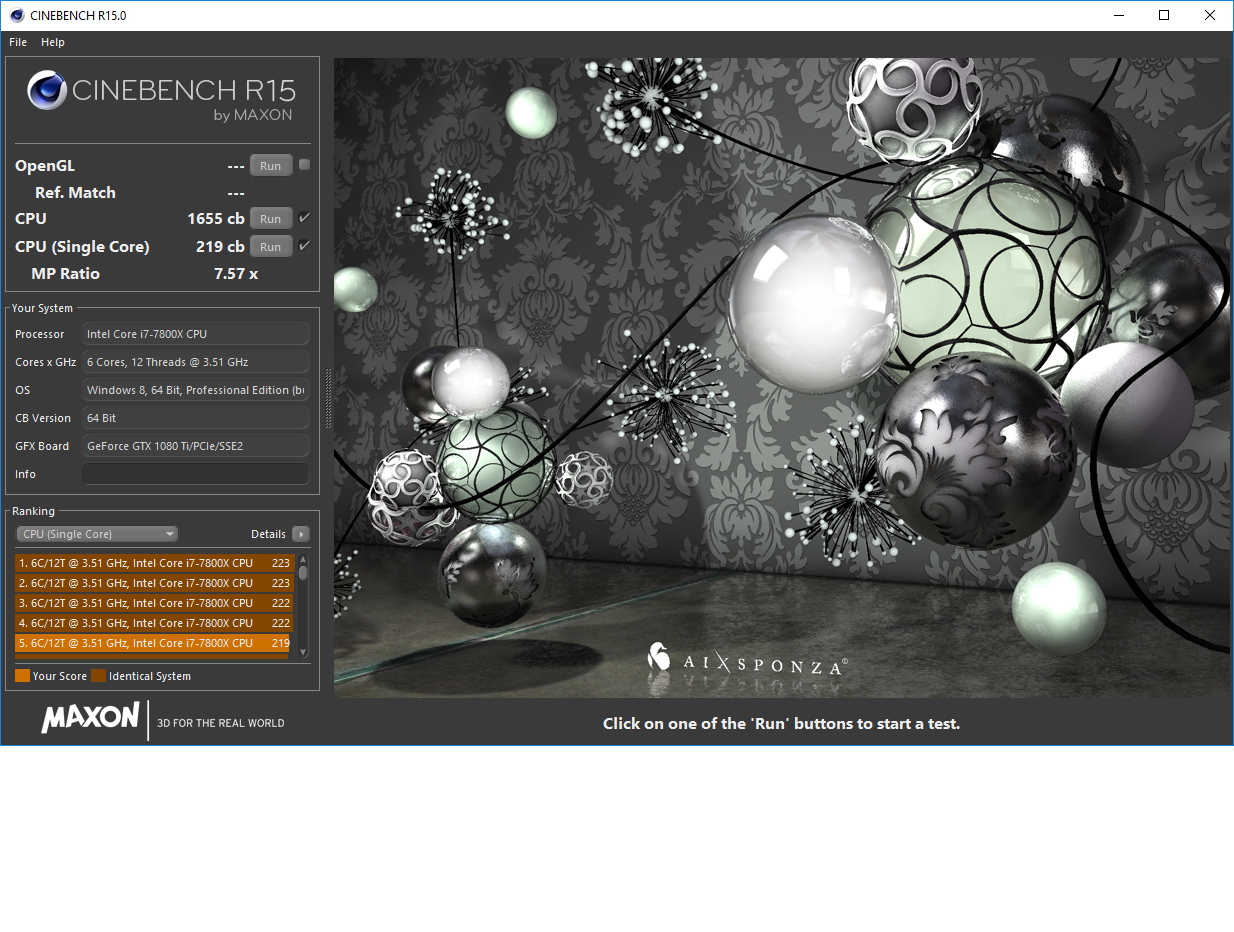Run the OpenGL test
The height and width of the screenshot is (932, 1234).
[x=271, y=166]
